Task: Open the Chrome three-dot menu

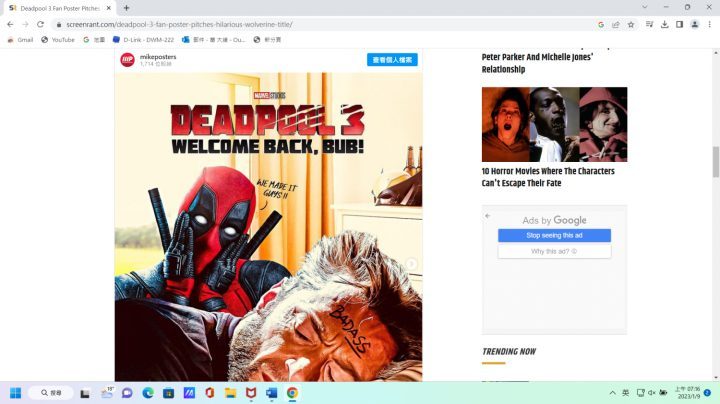Action: click(x=709, y=24)
